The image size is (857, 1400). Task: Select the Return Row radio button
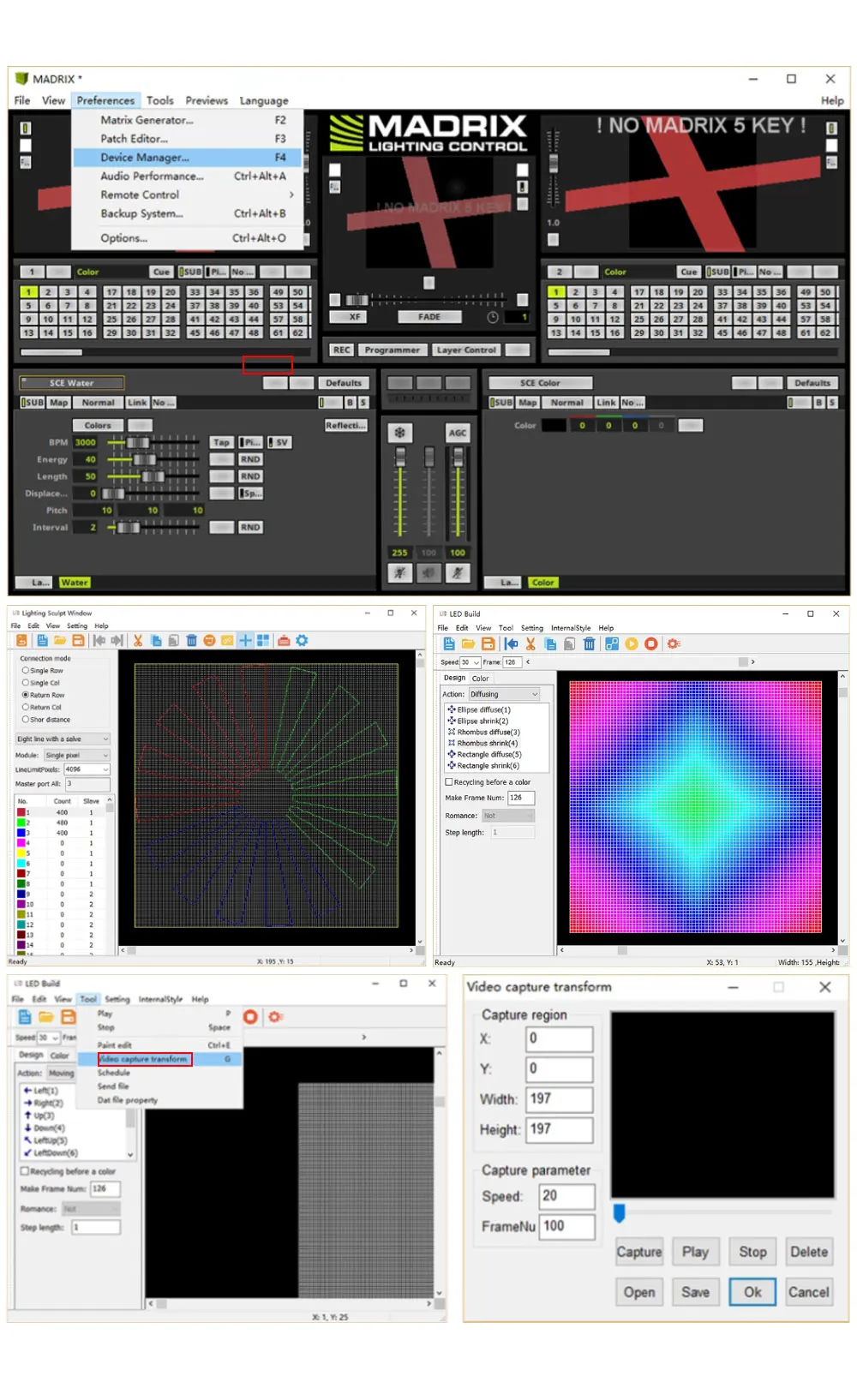point(26,695)
